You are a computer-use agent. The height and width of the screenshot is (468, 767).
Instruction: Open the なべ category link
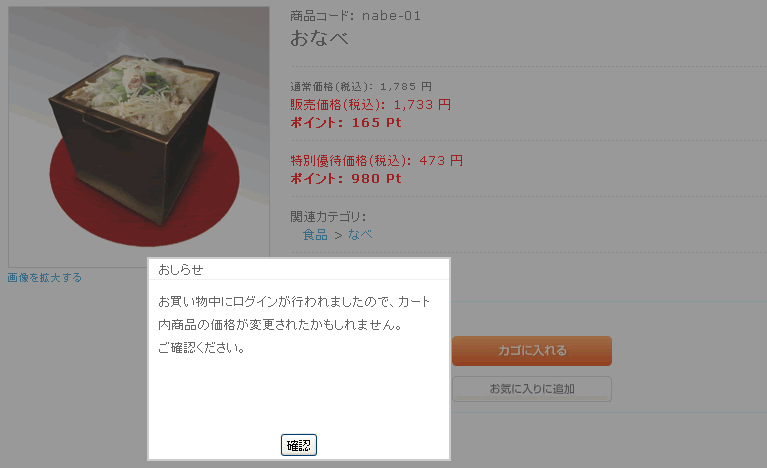pyautogui.click(x=360, y=235)
